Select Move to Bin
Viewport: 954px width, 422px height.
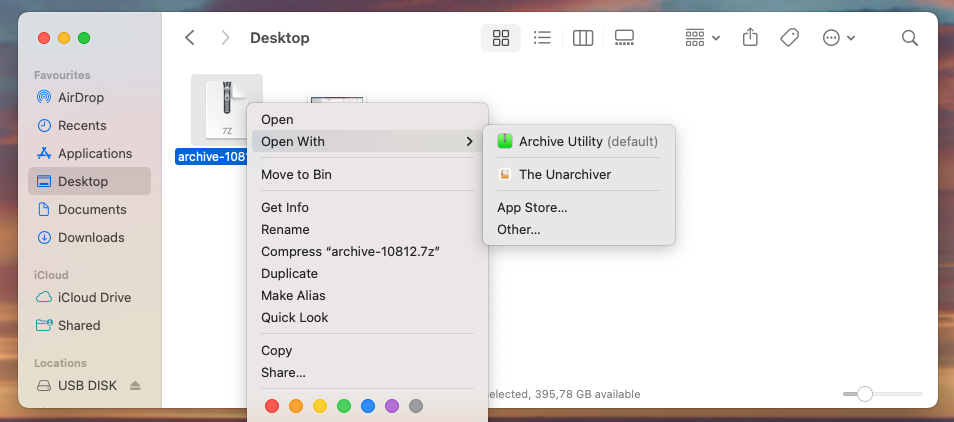(x=296, y=174)
